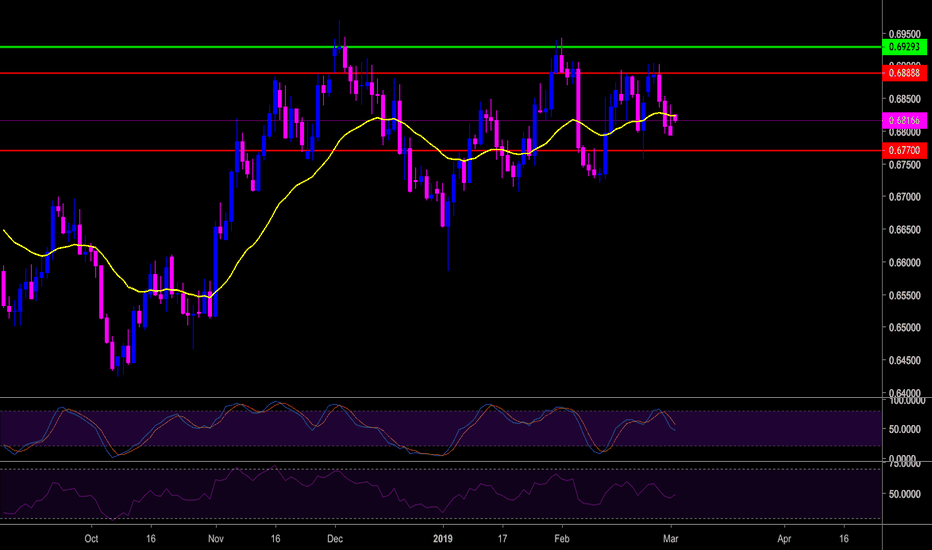Click the 0.66000 price axis label

pos(904,262)
